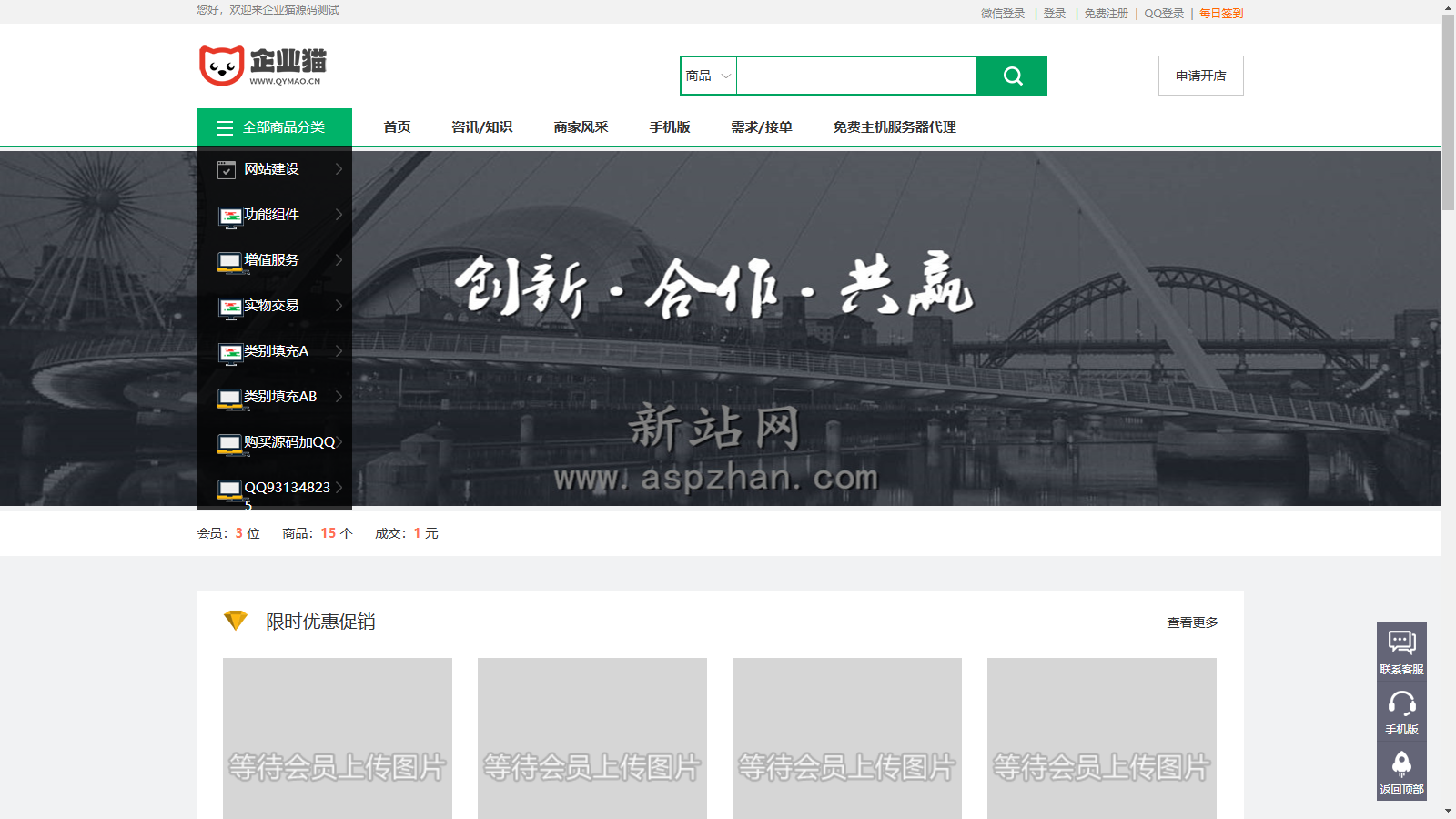Click the 微信登录 link
This screenshot has width=1456, height=819.
[1003, 14]
